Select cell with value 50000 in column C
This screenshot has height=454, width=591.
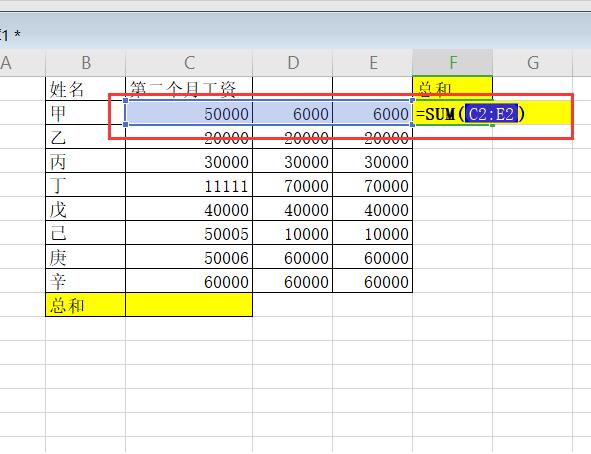[189, 113]
